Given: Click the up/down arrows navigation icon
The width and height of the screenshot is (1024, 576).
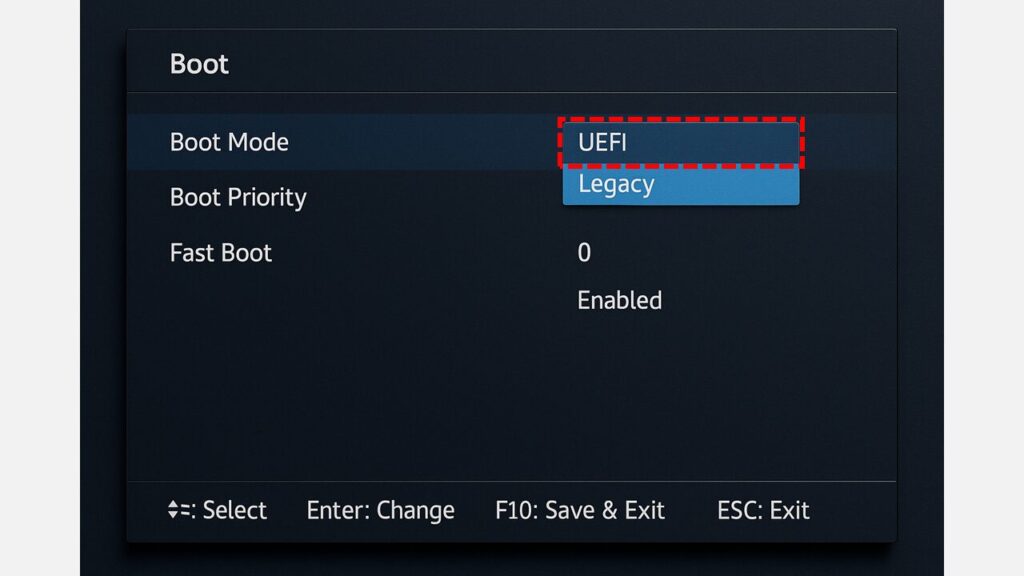Looking at the screenshot, I should click(173, 510).
